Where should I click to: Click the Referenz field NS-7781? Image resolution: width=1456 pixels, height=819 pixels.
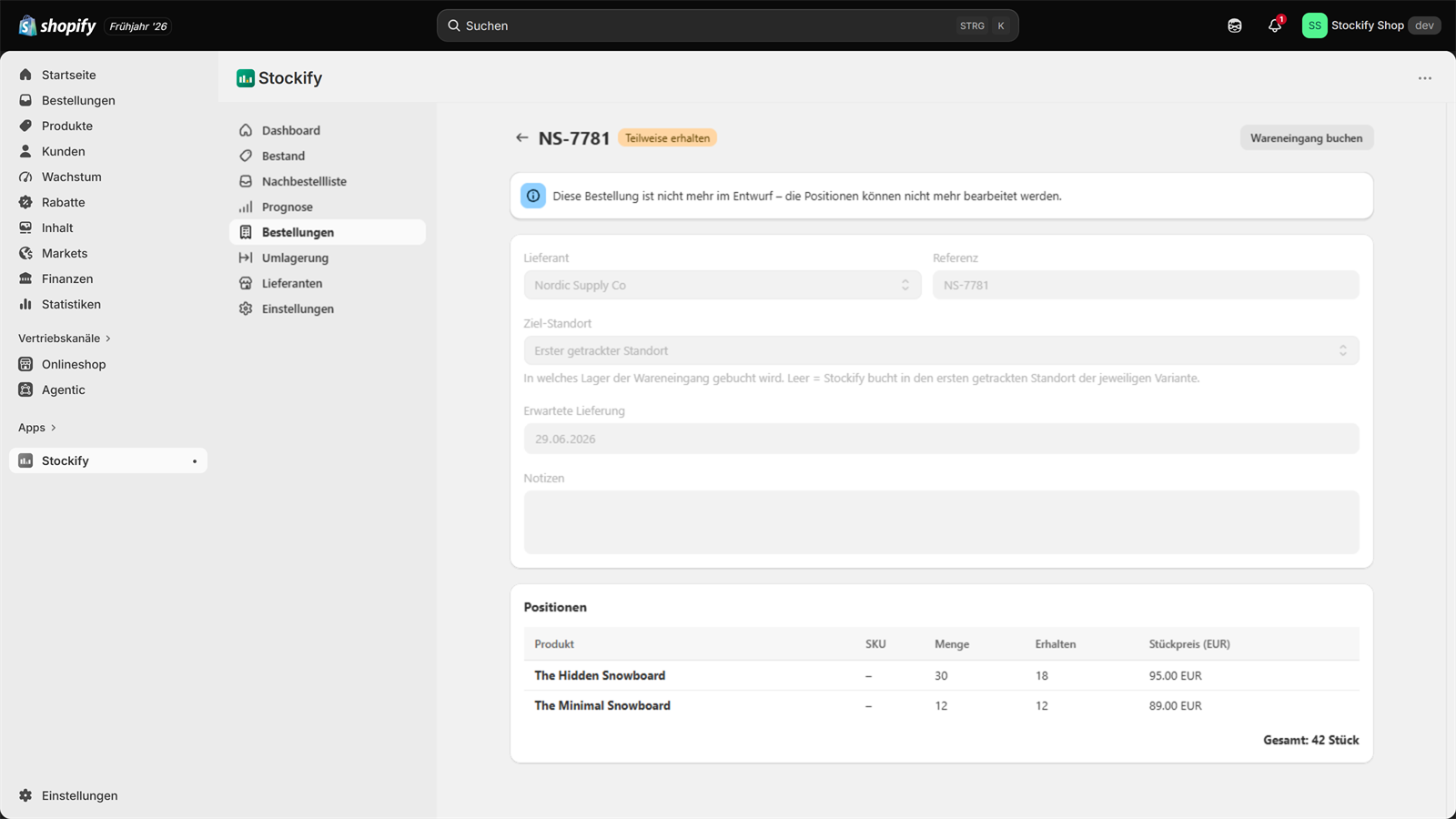(1146, 285)
